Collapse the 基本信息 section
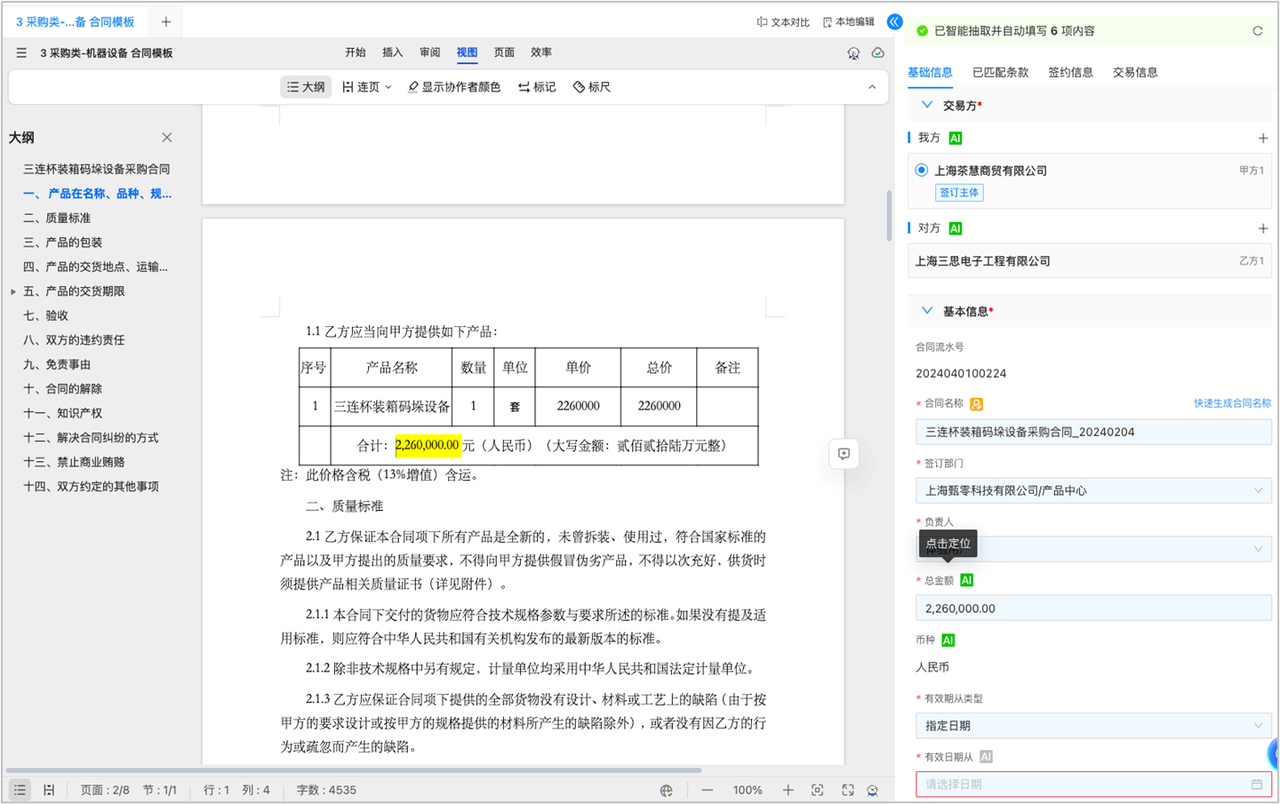This screenshot has height=804, width=1280. (x=925, y=311)
